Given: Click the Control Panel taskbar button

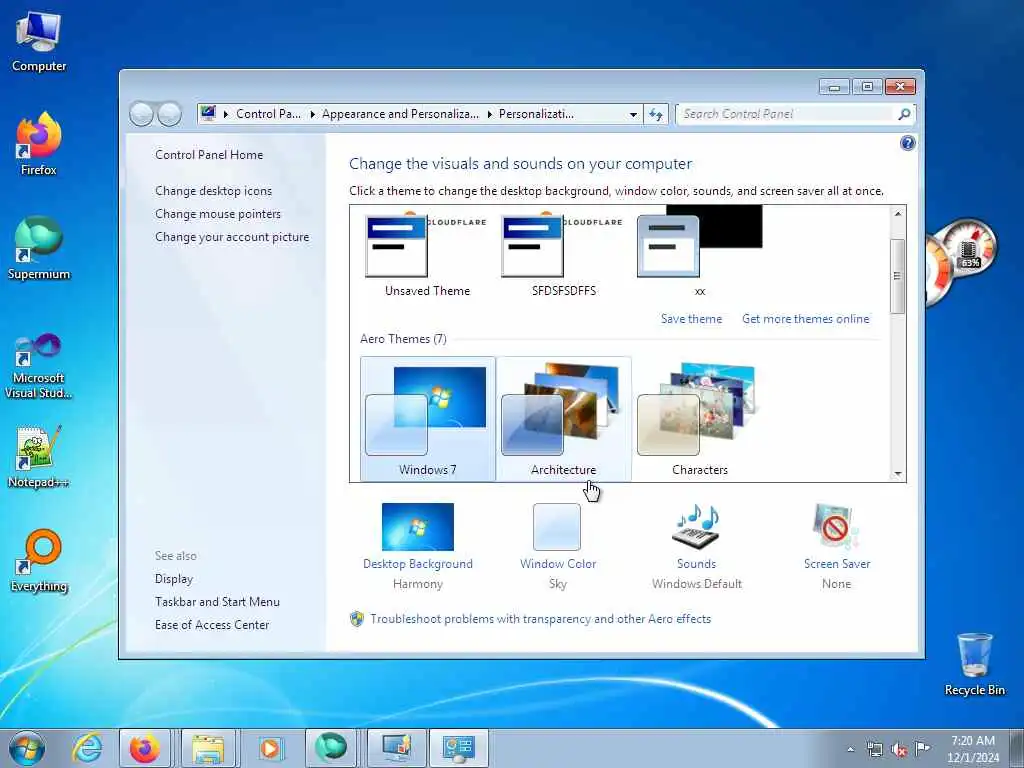Looking at the screenshot, I should click(x=458, y=748).
